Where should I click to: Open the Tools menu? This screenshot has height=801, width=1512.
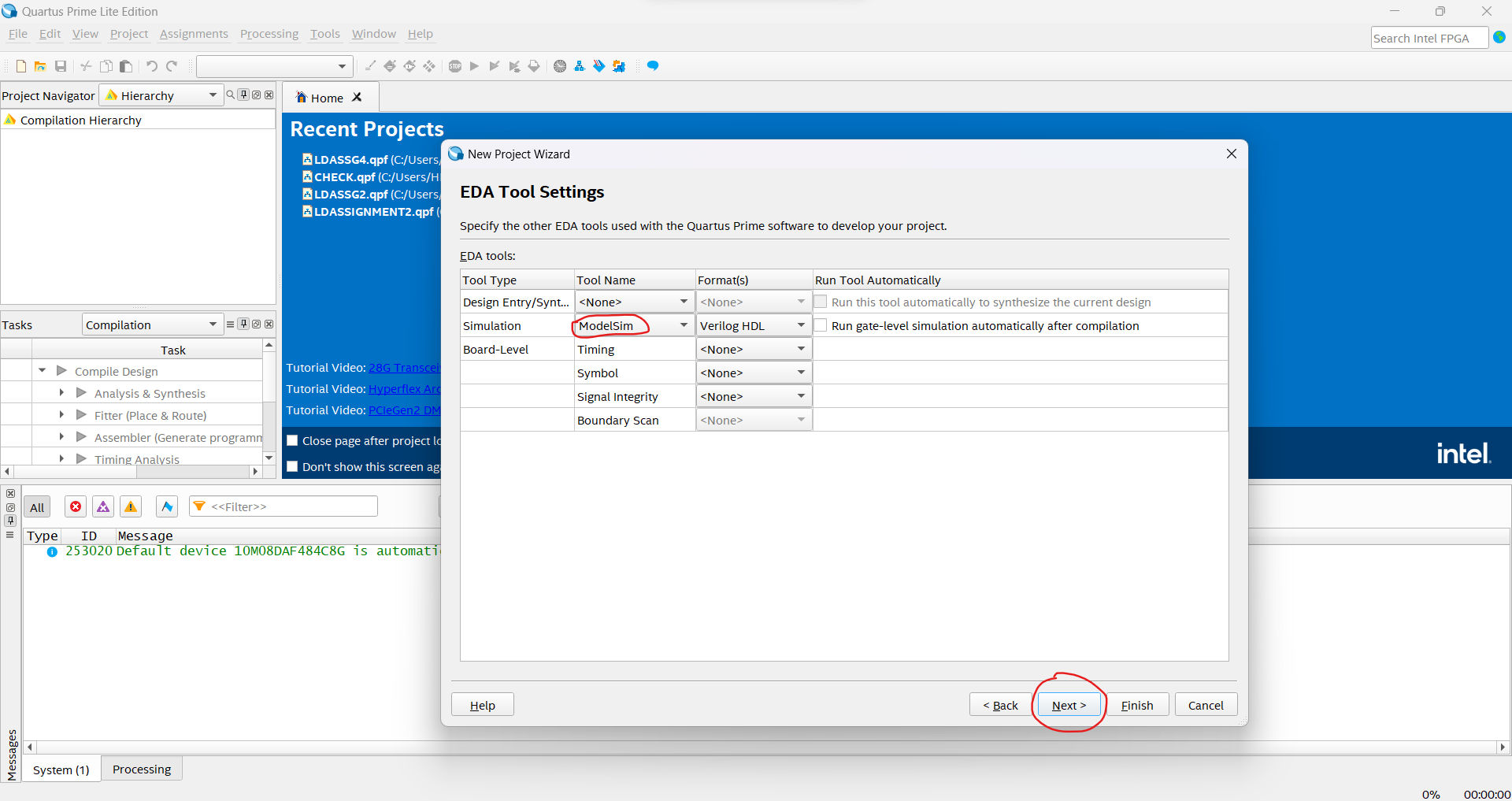[x=325, y=34]
